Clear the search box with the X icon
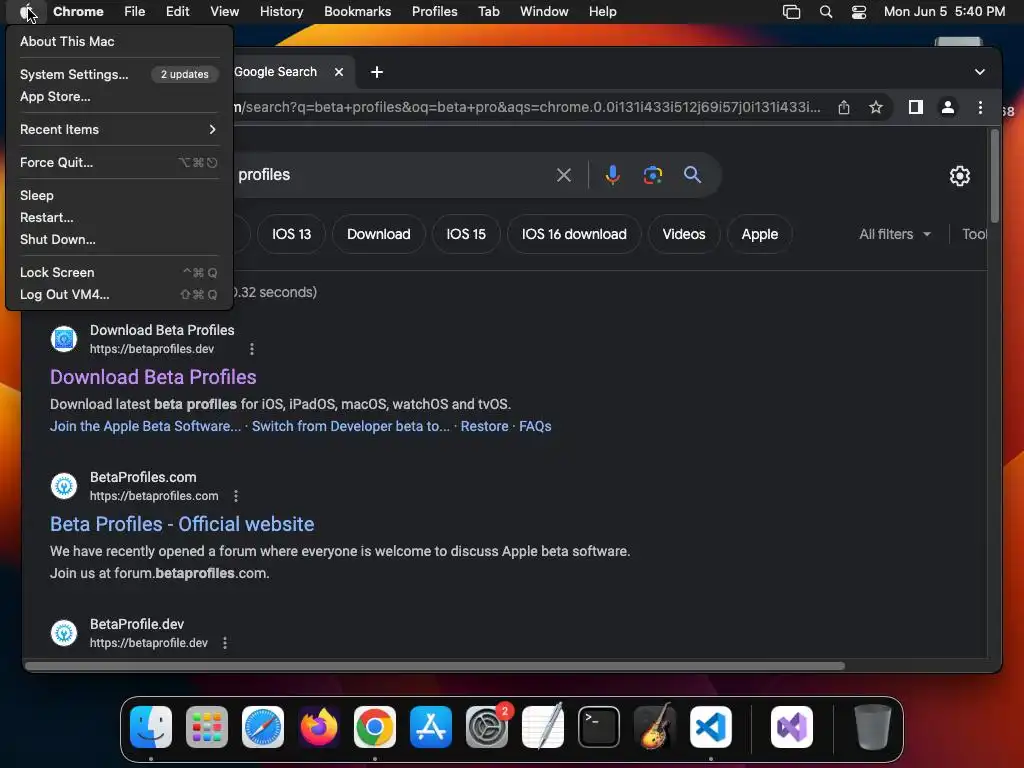This screenshot has height=768, width=1024. [x=564, y=175]
